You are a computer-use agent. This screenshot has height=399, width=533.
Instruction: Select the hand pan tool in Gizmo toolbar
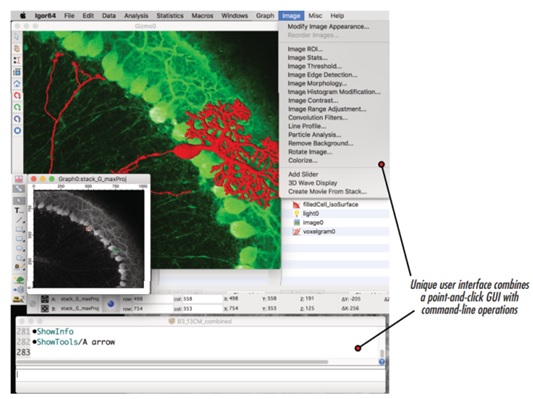17,48
